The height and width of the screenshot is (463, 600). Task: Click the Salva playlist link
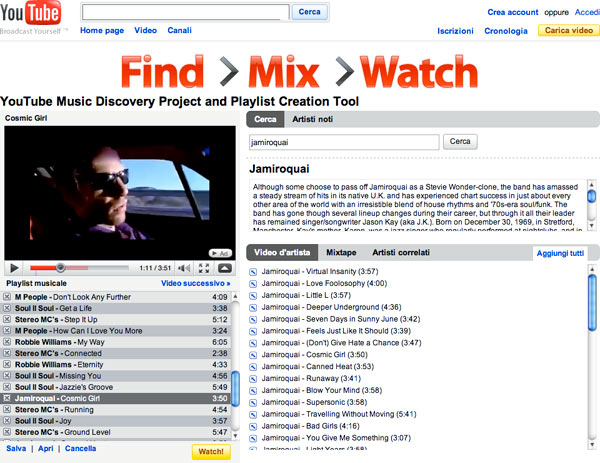coord(16,448)
